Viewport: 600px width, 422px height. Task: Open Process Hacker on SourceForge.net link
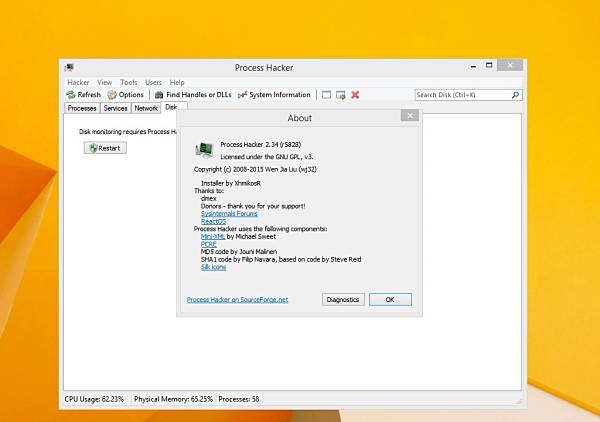click(x=237, y=300)
